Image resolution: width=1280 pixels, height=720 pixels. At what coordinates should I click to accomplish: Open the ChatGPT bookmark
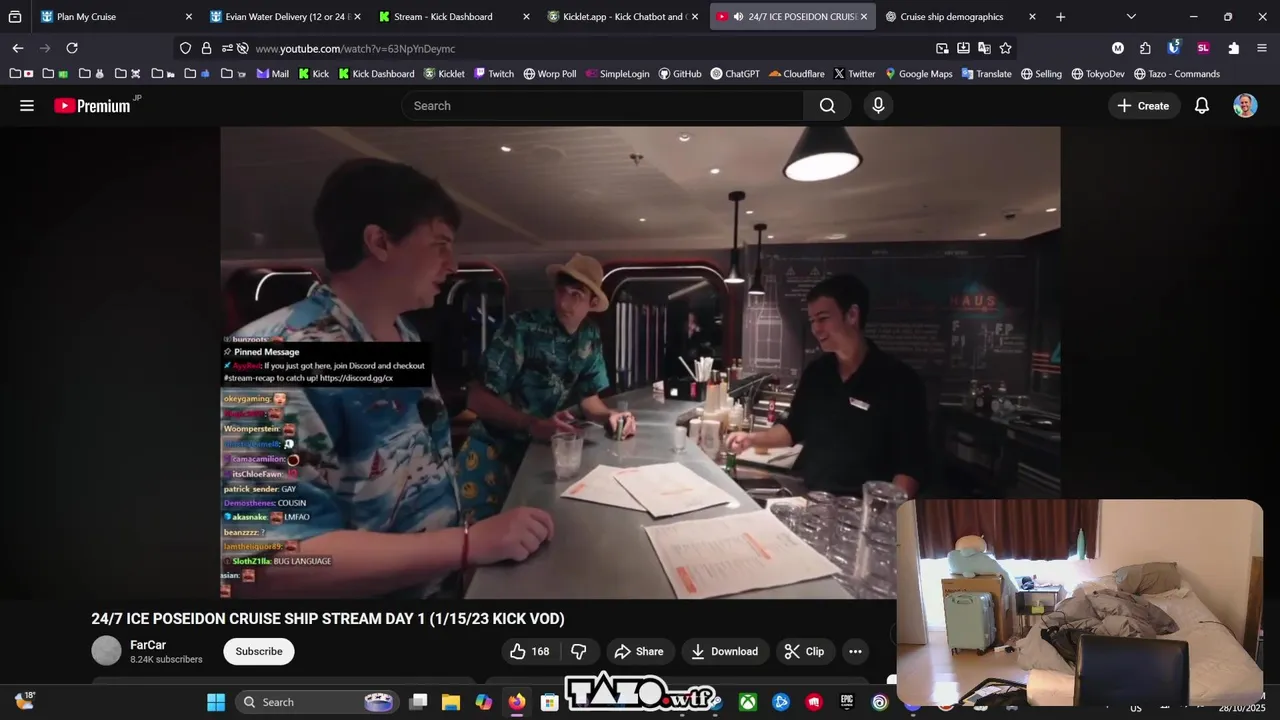point(735,73)
